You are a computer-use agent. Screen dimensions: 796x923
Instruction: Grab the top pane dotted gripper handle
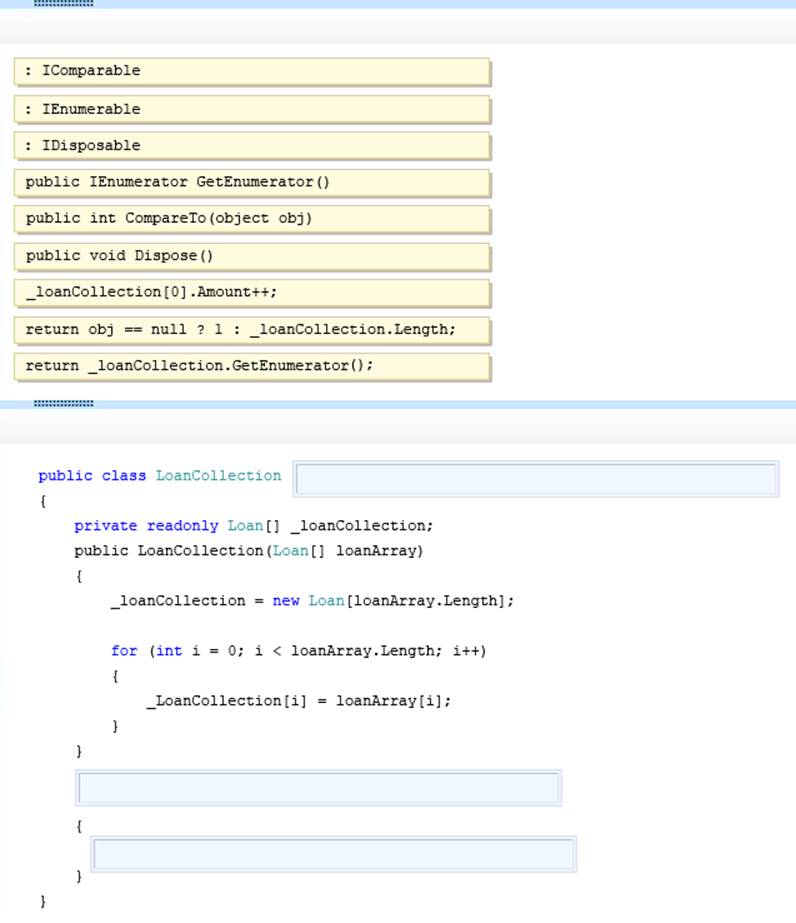click(x=64, y=3)
